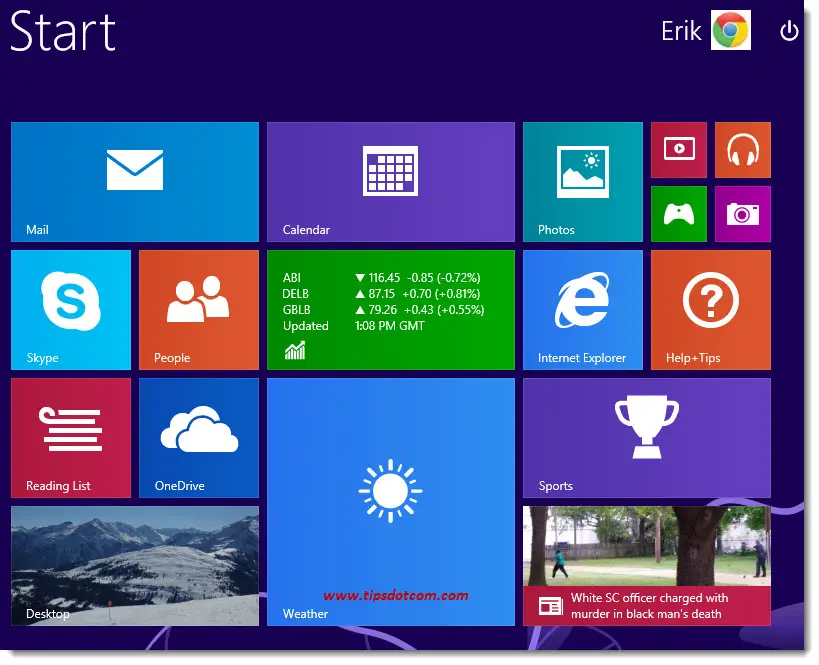The width and height of the screenshot is (819, 665).
Task: Open the Sports trophy tile
Action: point(647,438)
